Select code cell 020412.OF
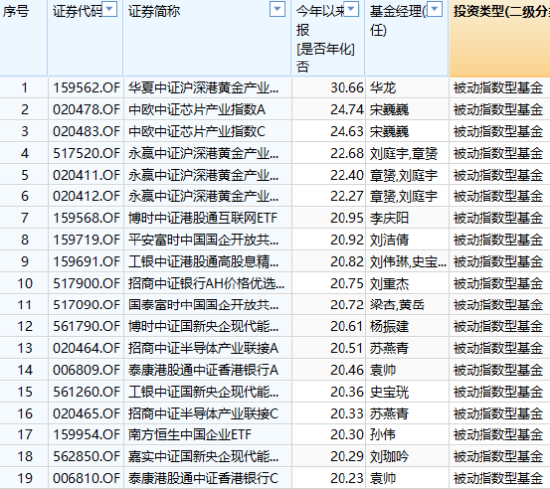Screen dimensions: 550x489 click(x=86, y=196)
